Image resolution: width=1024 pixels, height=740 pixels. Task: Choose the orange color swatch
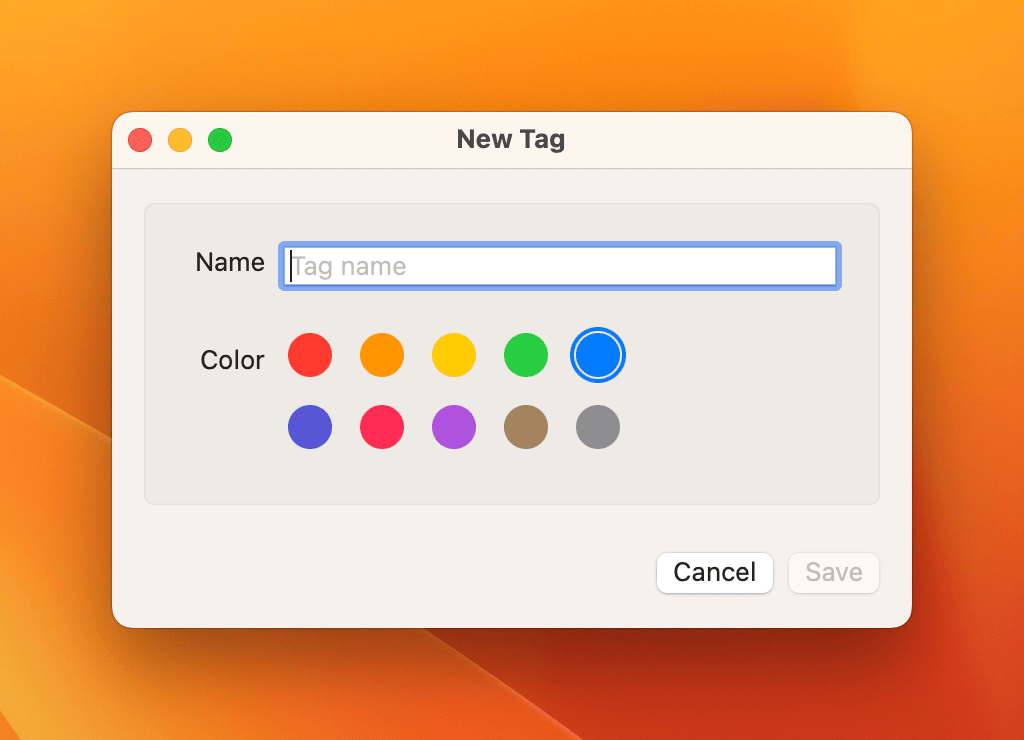tap(382, 355)
